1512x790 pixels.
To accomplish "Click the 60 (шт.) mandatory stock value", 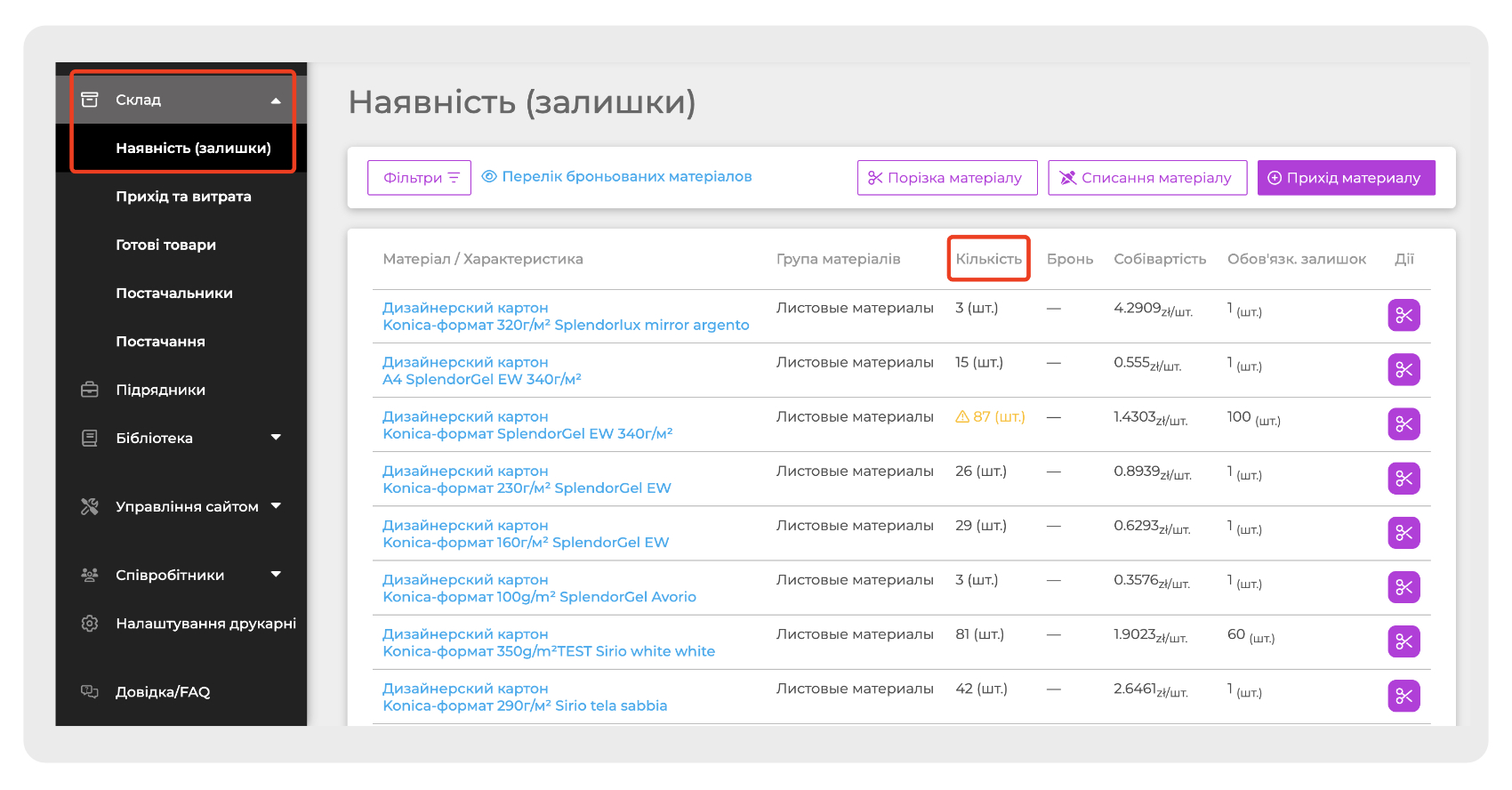I will 1251,635.
